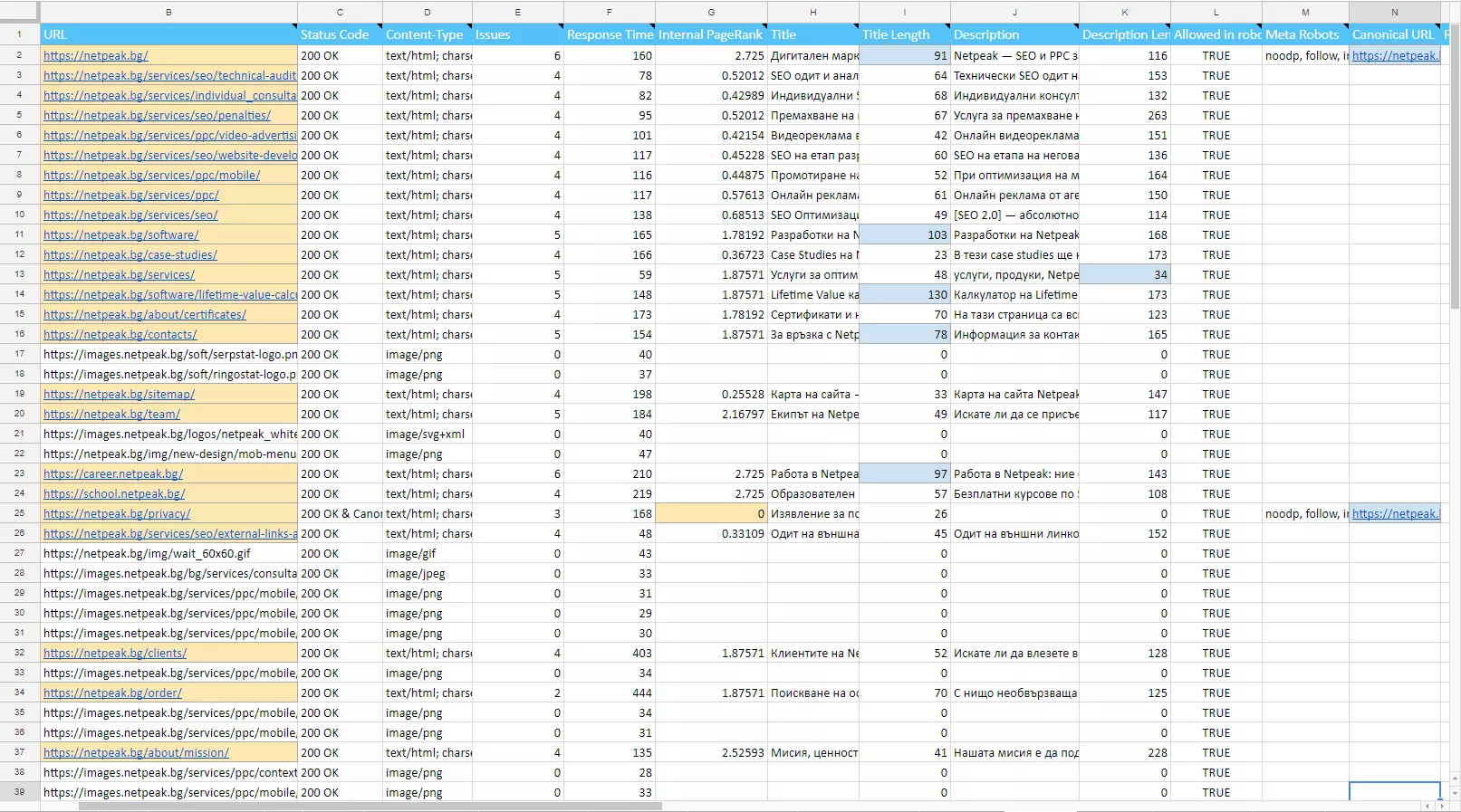Click the wait_60x60.gif URL cell
The height and width of the screenshot is (812, 1461).
click(x=168, y=554)
